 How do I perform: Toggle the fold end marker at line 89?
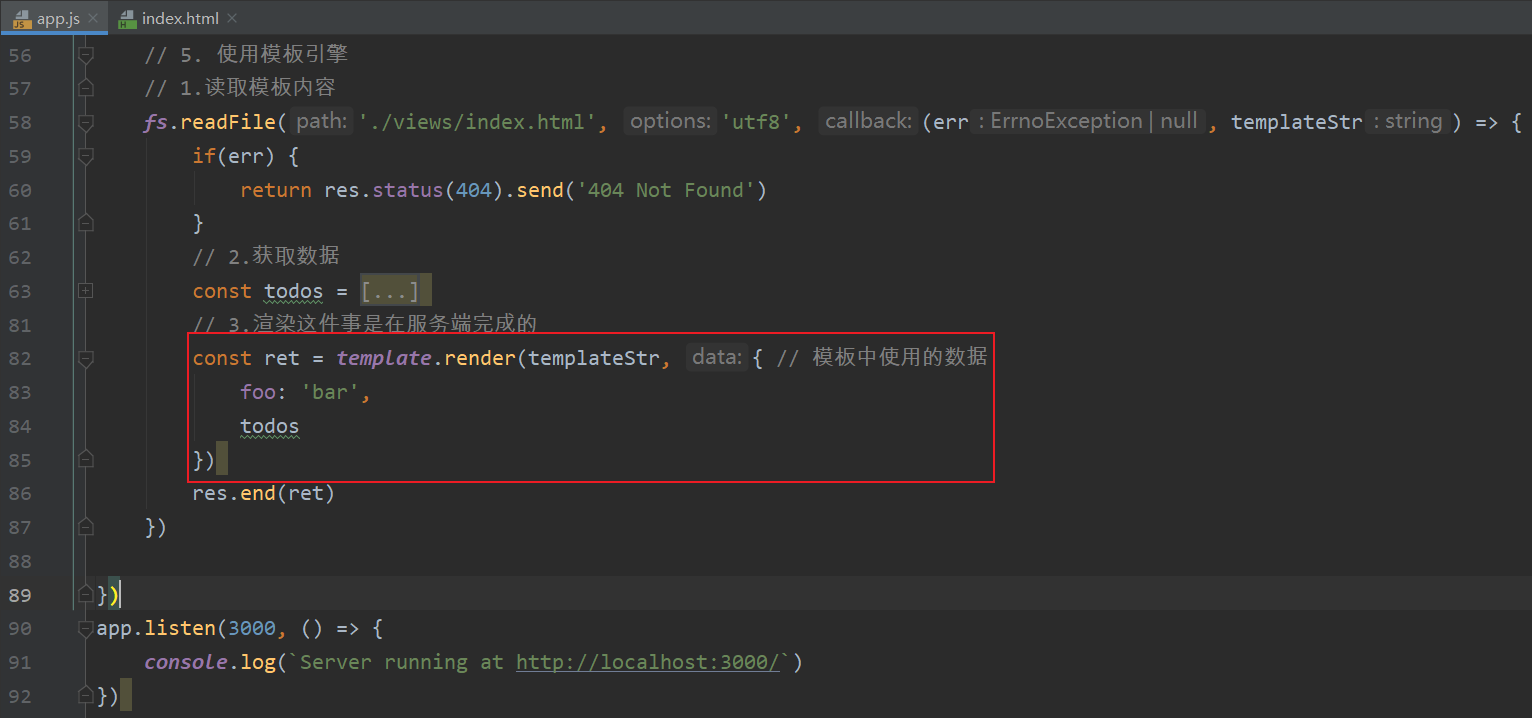click(x=86, y=595)
